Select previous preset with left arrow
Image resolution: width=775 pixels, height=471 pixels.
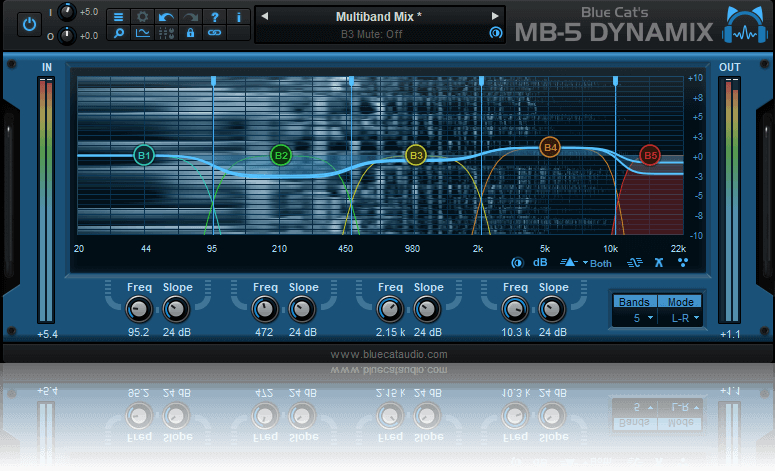point(264,17)
